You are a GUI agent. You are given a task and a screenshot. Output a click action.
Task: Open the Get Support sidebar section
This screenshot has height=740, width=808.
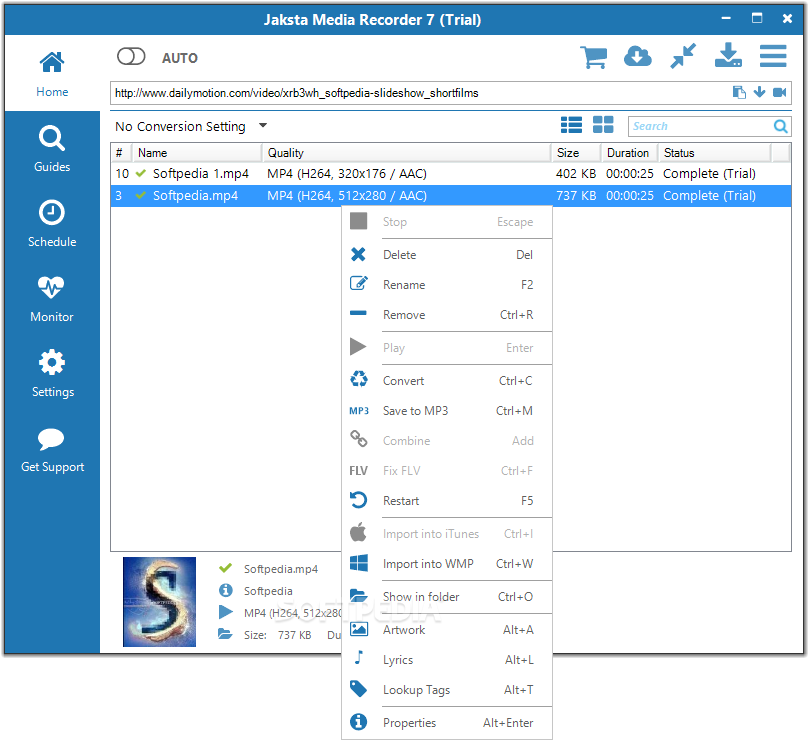[52, 449]
